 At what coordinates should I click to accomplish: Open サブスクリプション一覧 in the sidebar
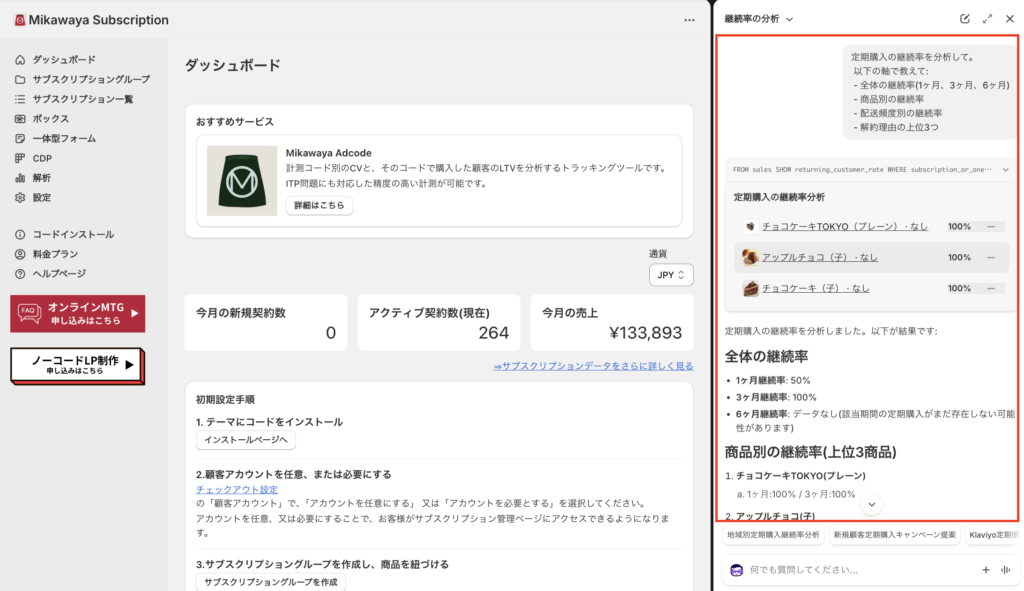(82, 99)
